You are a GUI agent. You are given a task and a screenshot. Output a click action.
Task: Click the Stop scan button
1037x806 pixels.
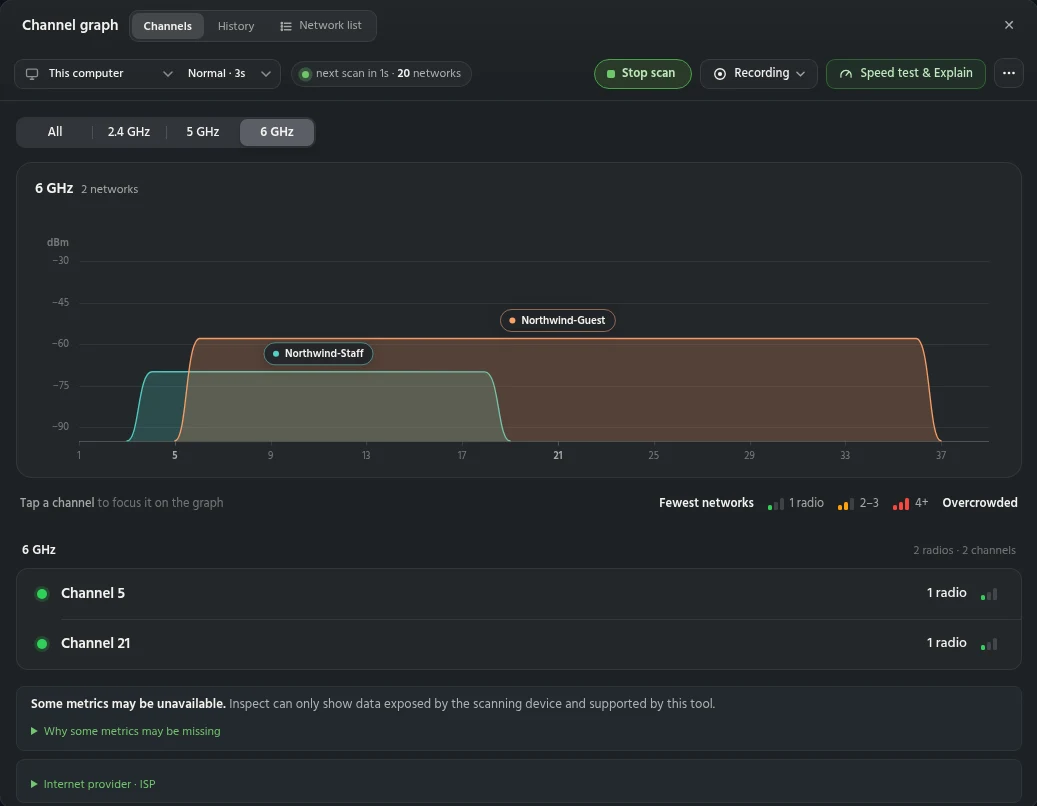[x=642, y=73]
